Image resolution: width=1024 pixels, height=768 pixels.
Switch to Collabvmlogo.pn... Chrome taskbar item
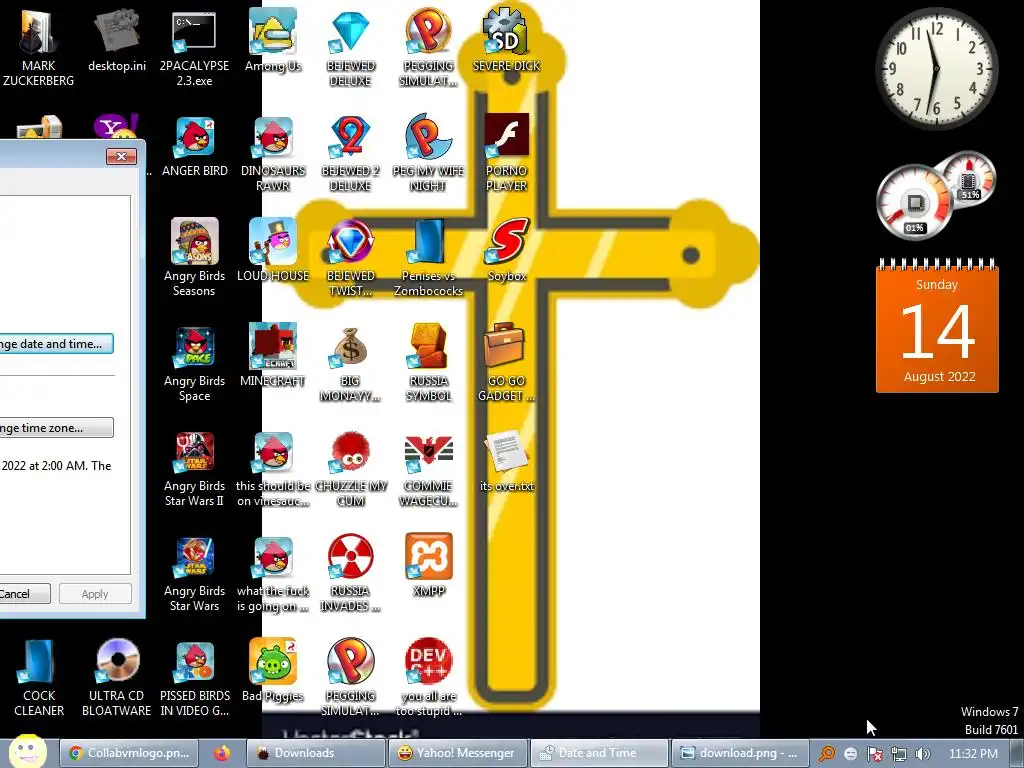[x=130, y=753]
